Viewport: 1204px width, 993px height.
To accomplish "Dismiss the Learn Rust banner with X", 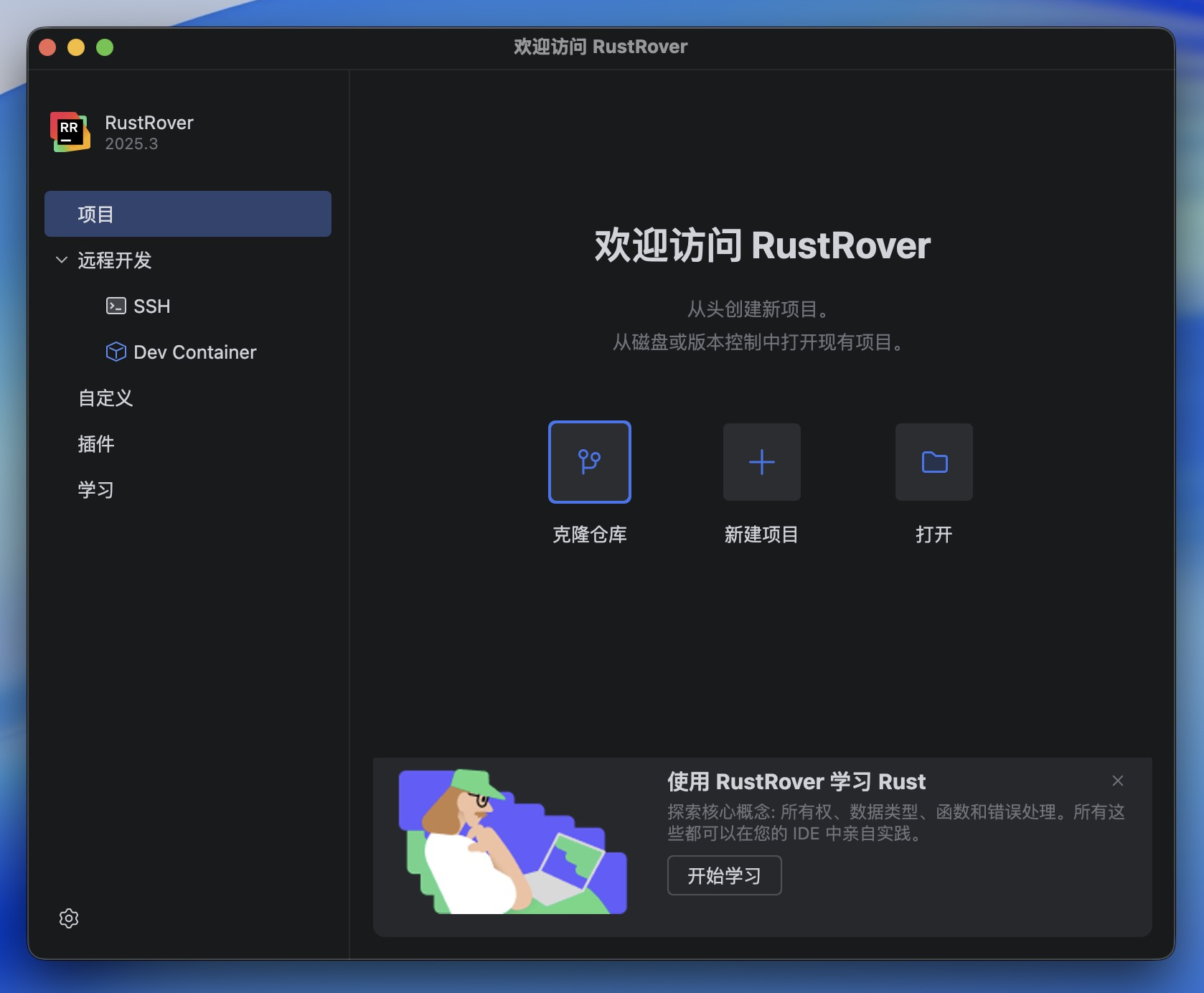I will pyautogui.click(x=1118, y=781).
